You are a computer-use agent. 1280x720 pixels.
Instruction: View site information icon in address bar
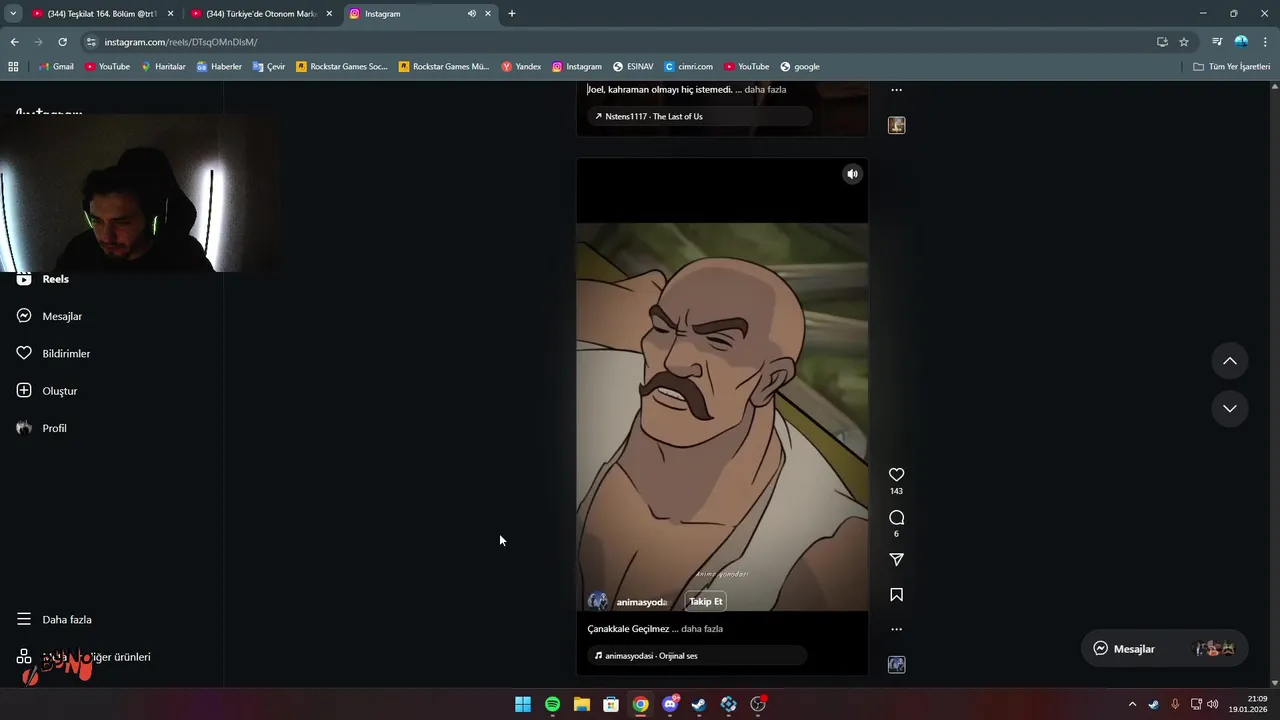click(x=91, y=42)
